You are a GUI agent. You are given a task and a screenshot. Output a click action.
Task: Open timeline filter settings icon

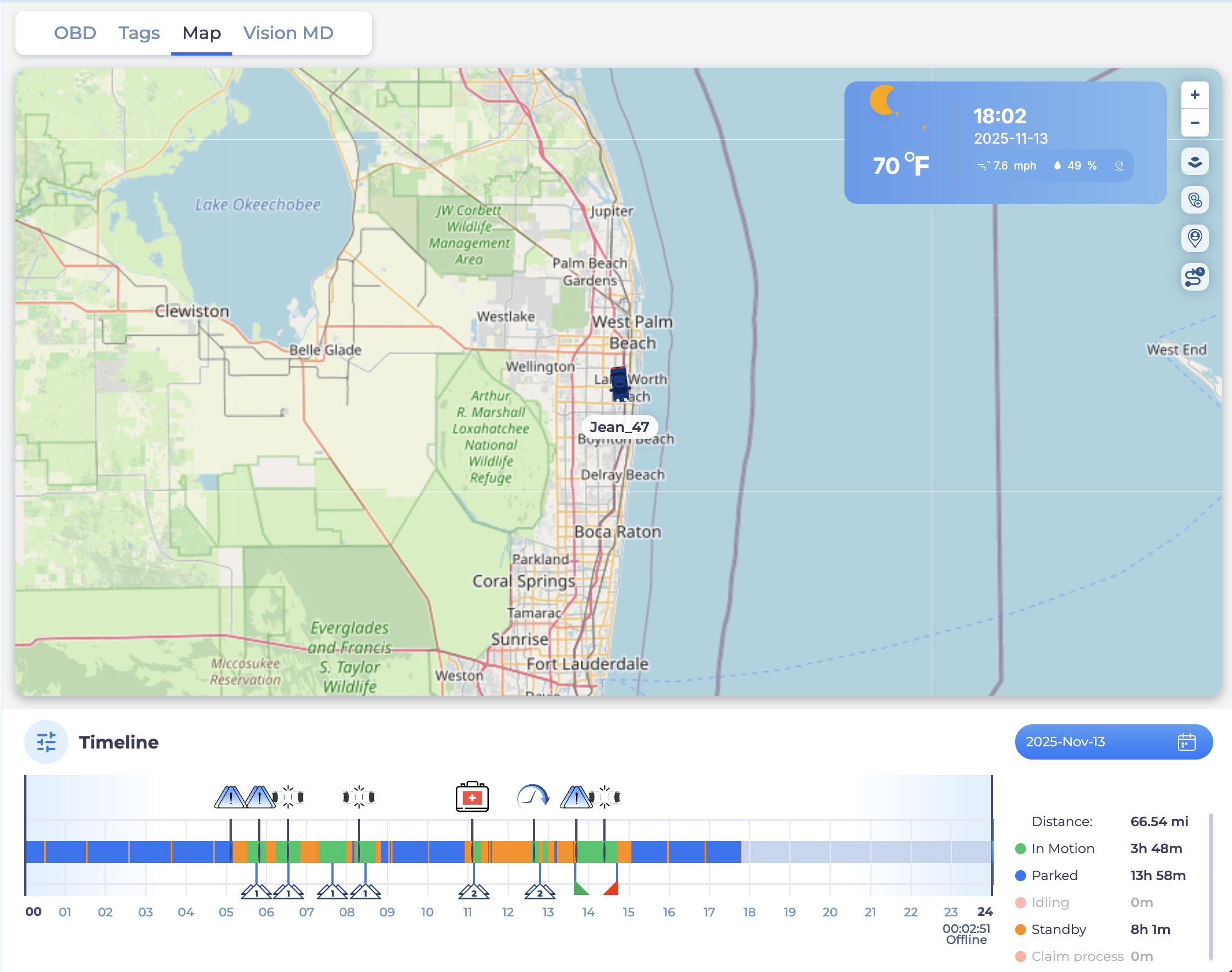tap(46, 742)
